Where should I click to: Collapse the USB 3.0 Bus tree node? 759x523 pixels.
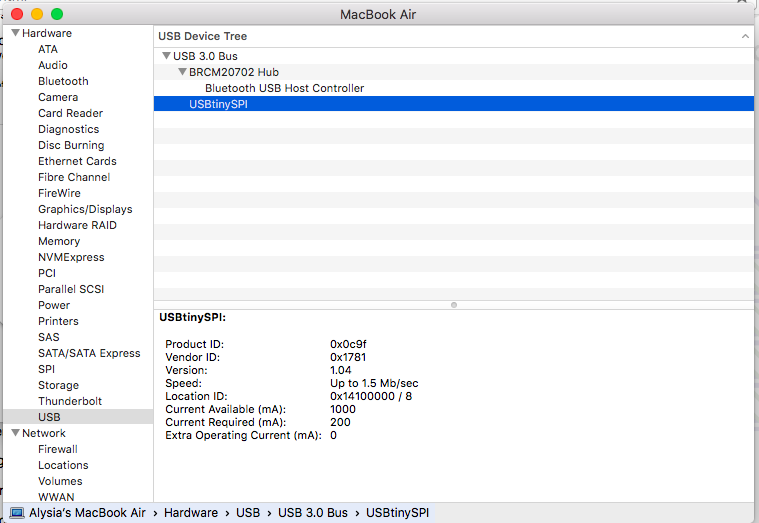(167, 56)
